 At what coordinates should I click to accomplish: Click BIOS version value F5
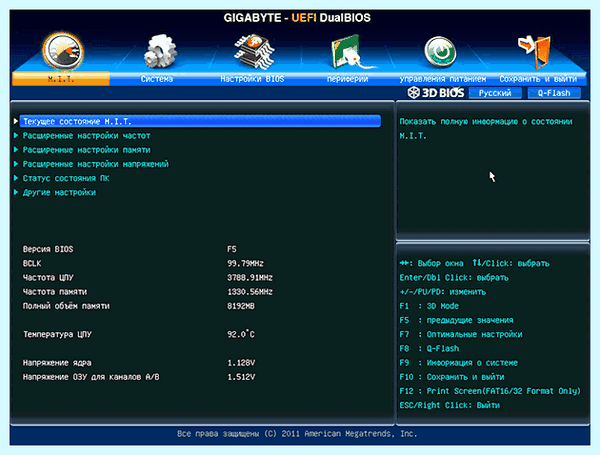click(x=232, y=249)
